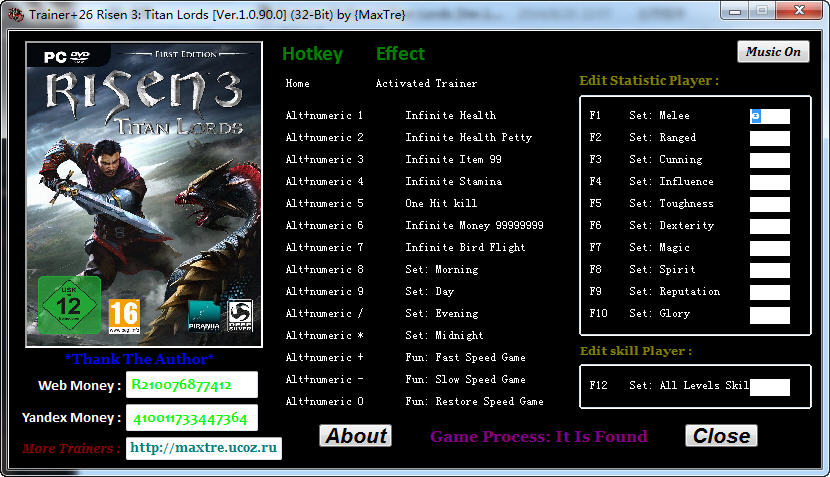Click the green 'Effect' column header

(x=400, y=53)
